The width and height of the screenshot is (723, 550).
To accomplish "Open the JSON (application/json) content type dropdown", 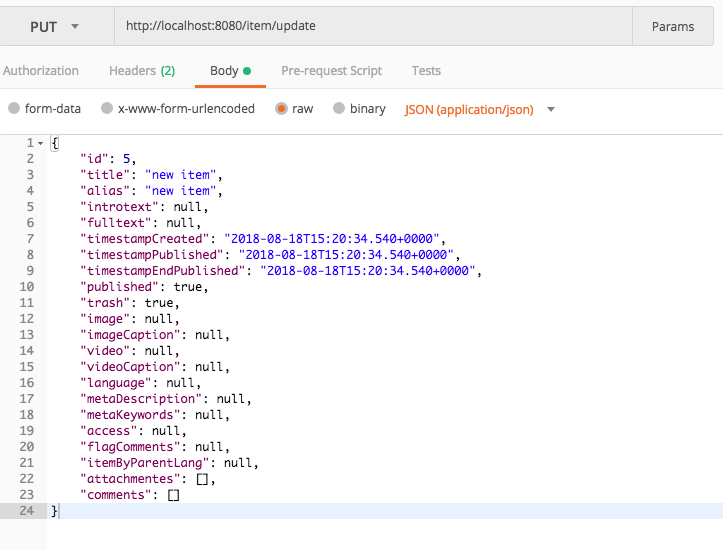I will [480, 110].
